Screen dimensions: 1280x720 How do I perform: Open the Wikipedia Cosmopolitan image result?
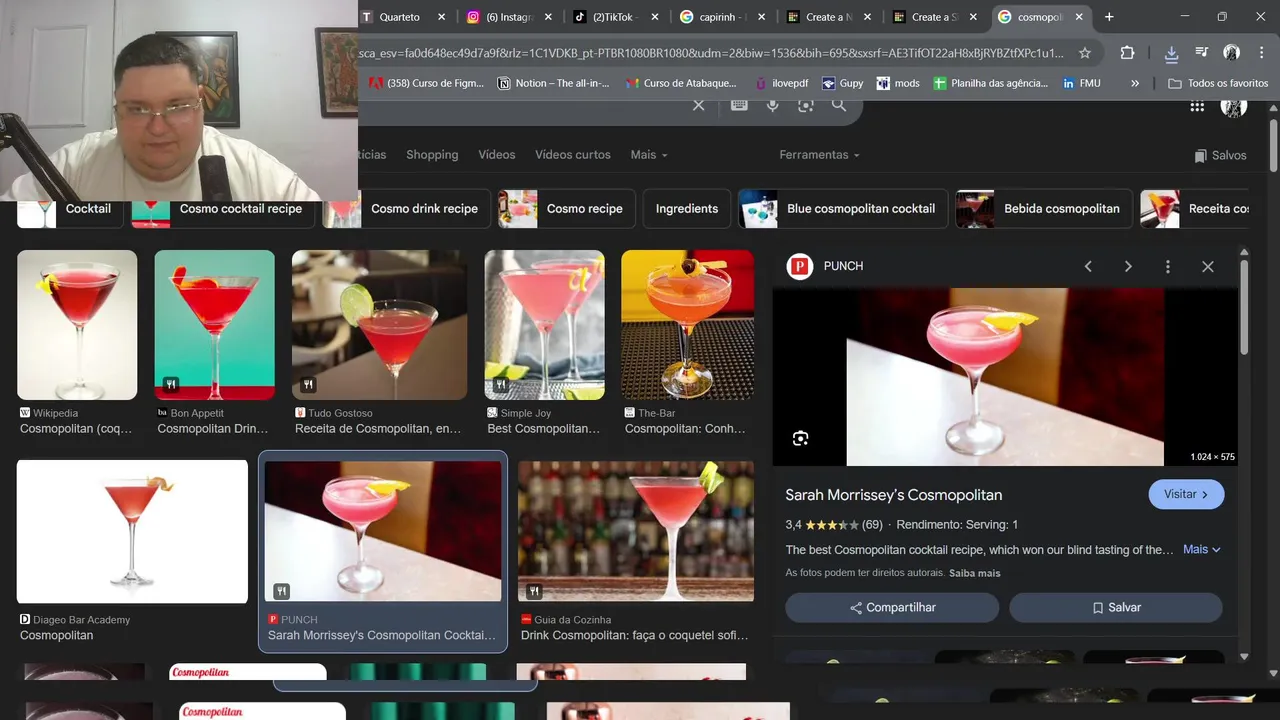tap(77, 325)
